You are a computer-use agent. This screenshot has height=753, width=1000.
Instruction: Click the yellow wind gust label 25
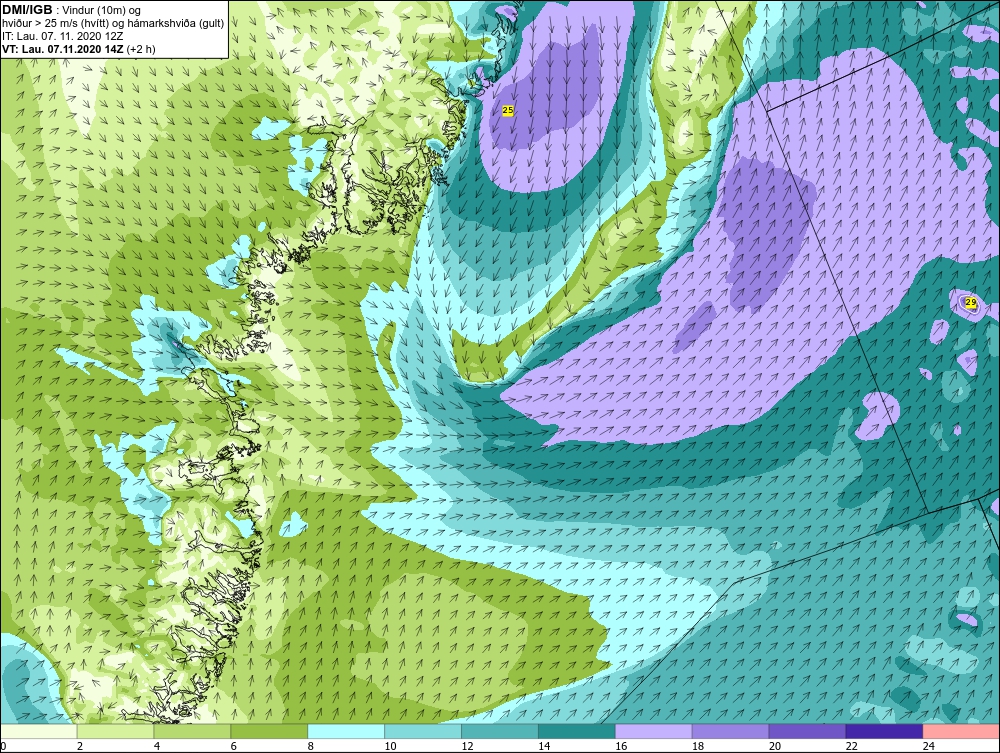point(508,110)
